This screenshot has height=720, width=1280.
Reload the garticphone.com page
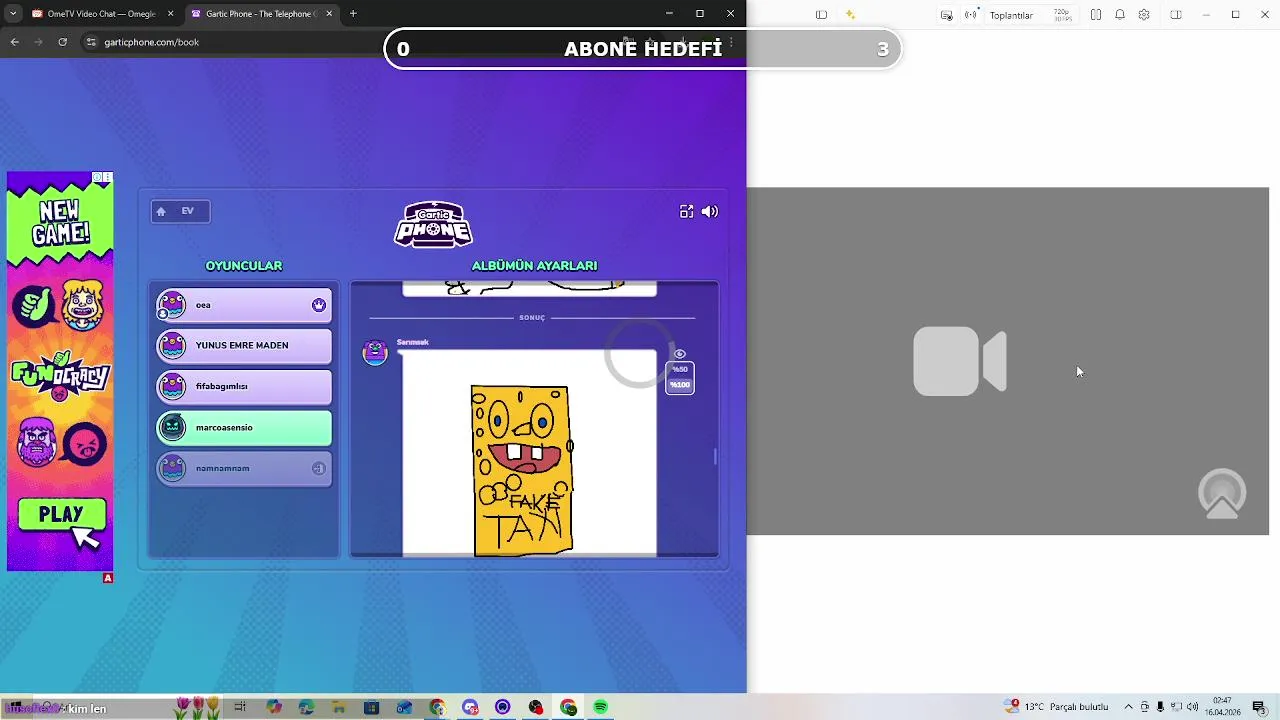62,42
